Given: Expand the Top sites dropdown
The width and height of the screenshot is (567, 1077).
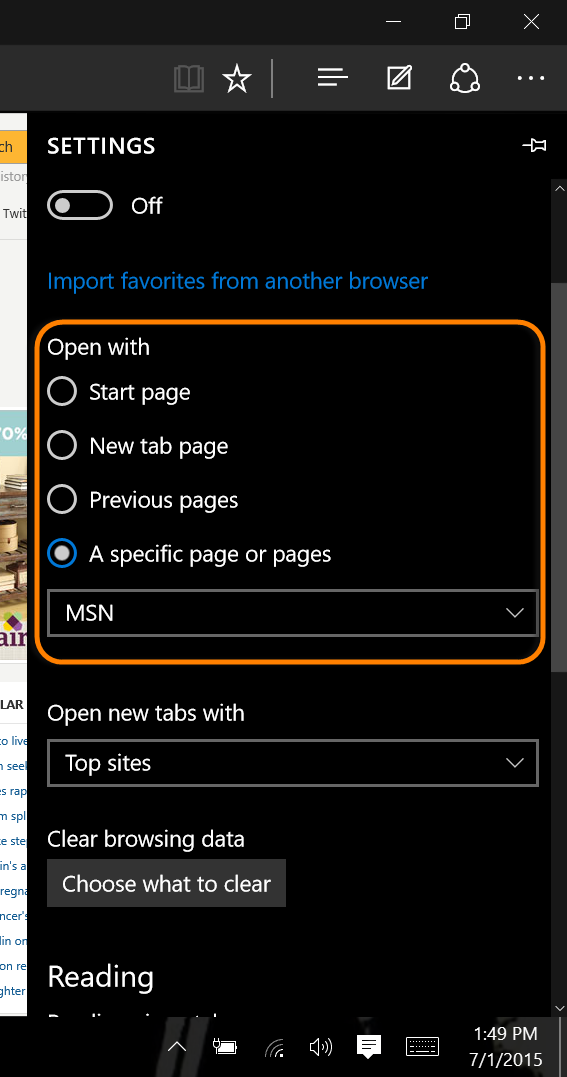Looking at the screenshot, I should (x=293, y=763).
